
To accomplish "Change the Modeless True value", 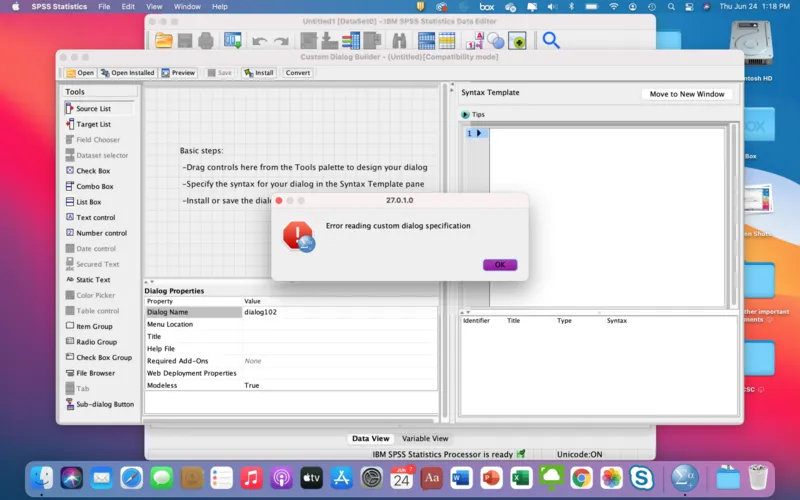I will 340,385.
